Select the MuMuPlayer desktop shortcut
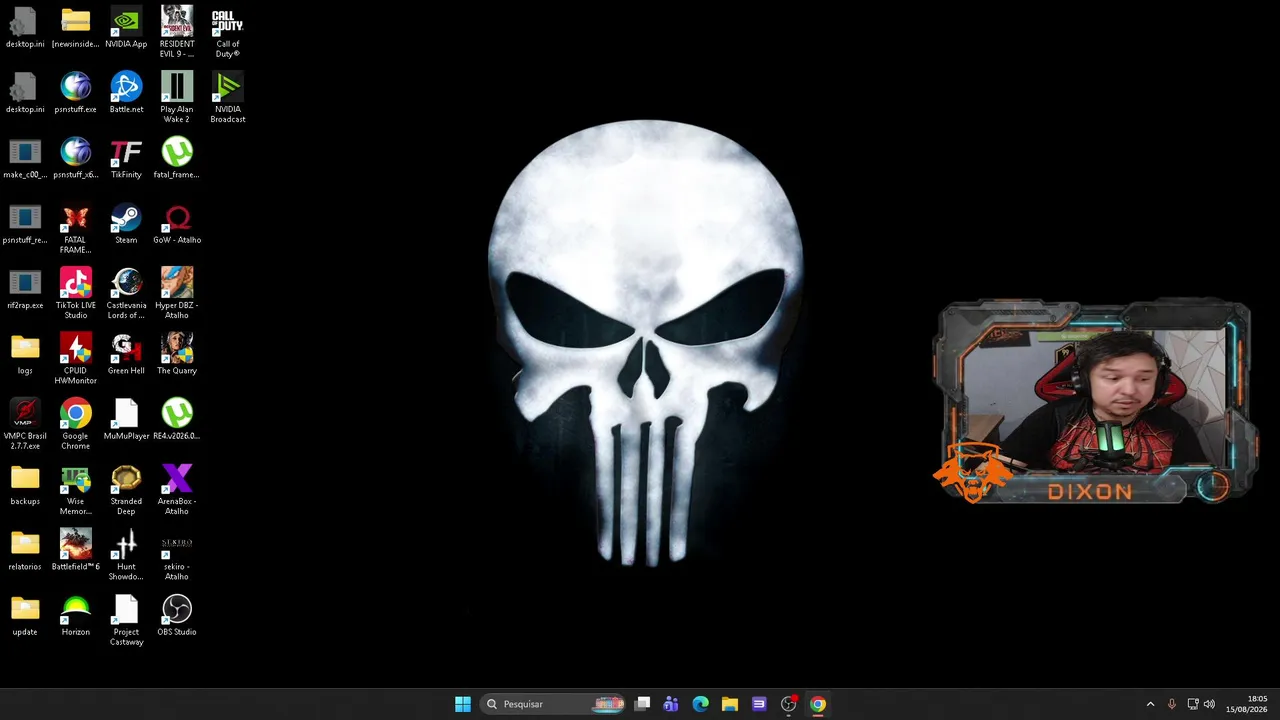This screenshot has width=1280, height=720. [x=126, y=420]
